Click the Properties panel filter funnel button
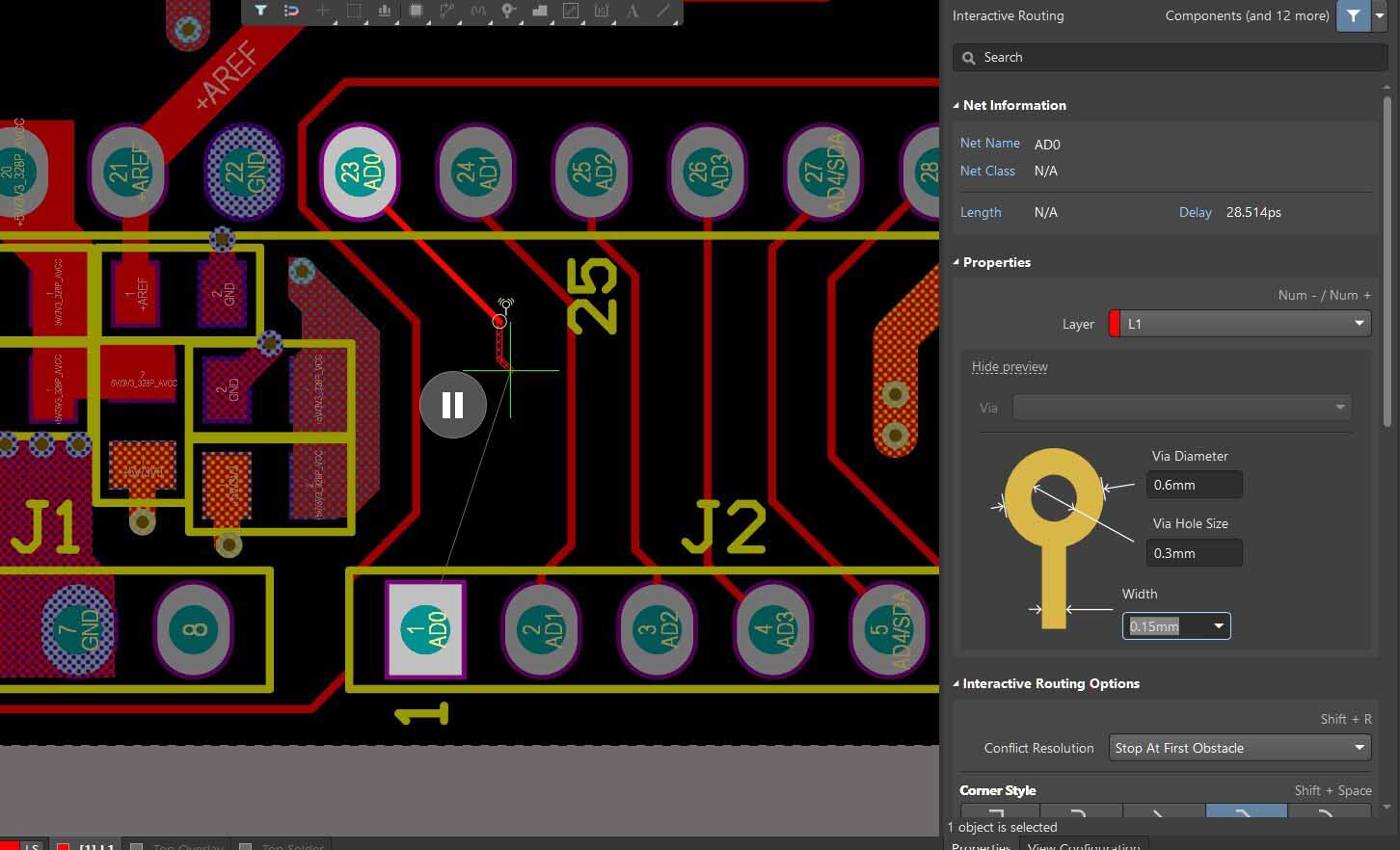Screen dimensions: 1400x850 coord(1353,15)
